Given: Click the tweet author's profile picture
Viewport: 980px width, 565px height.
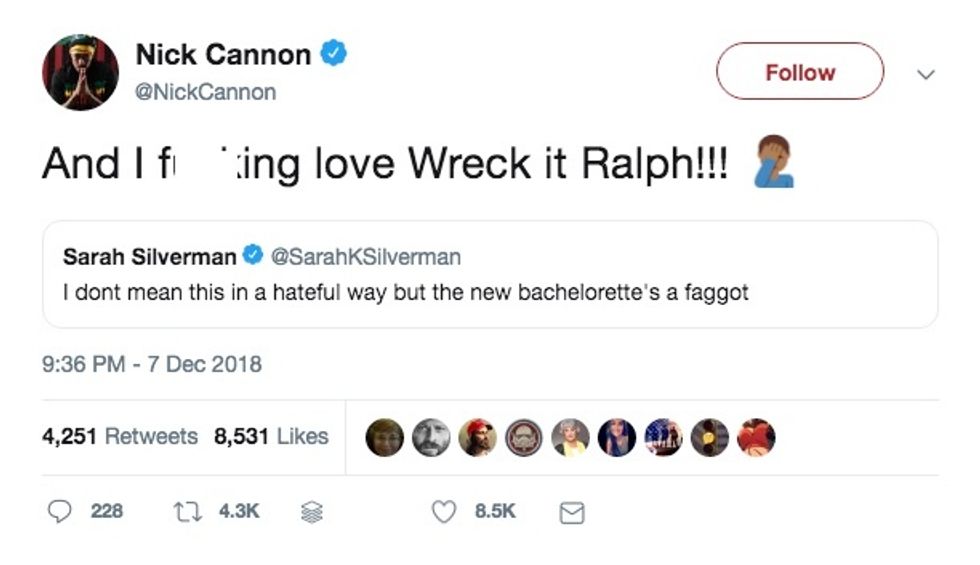Looking at the screenshot, I should 80,73.
